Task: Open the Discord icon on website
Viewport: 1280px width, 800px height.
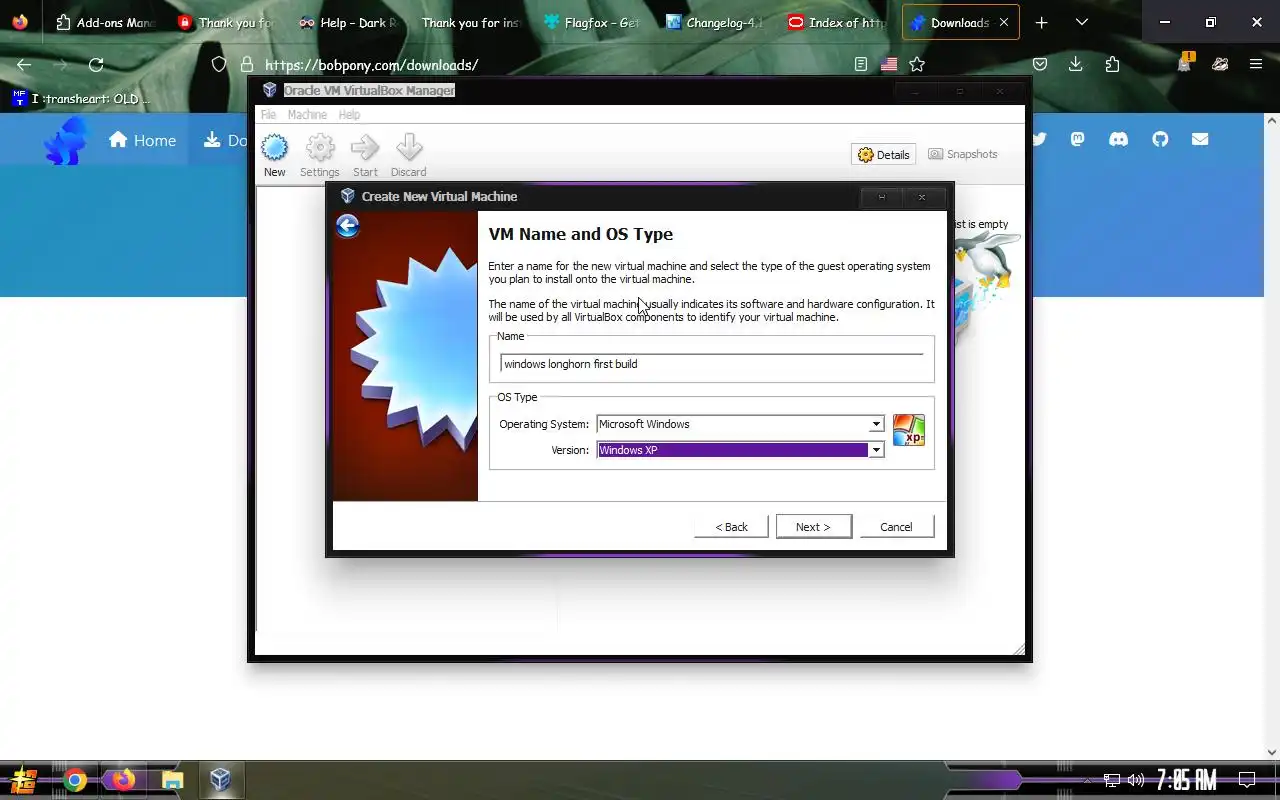Action: 1118,140
